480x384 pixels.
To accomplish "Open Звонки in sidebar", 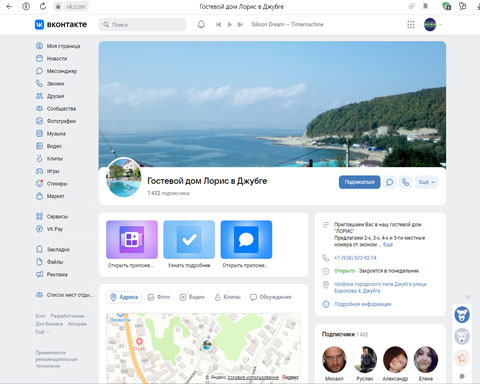I will (50, 84).
